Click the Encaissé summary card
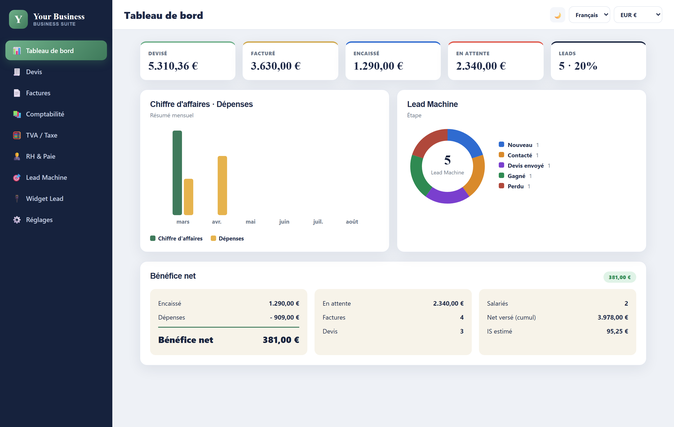The image size is (674, 427). coord(393,61)
